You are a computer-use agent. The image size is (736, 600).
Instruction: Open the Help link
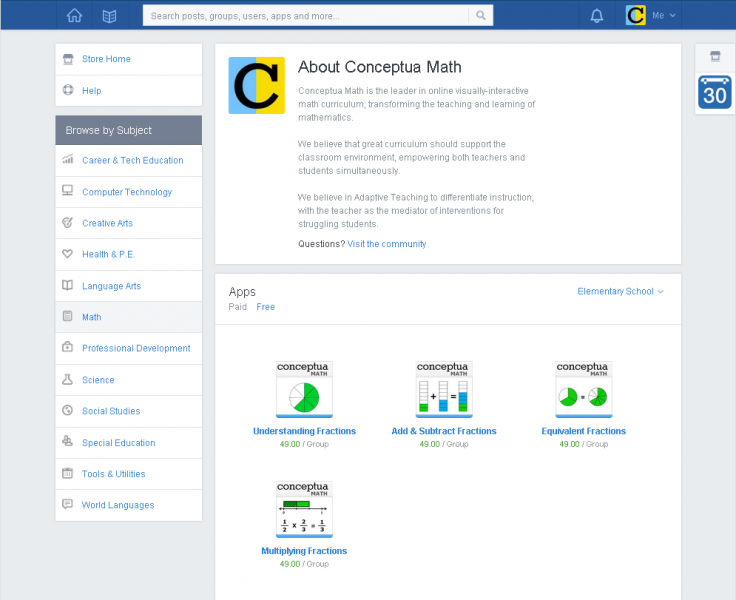tap(92, 91)
